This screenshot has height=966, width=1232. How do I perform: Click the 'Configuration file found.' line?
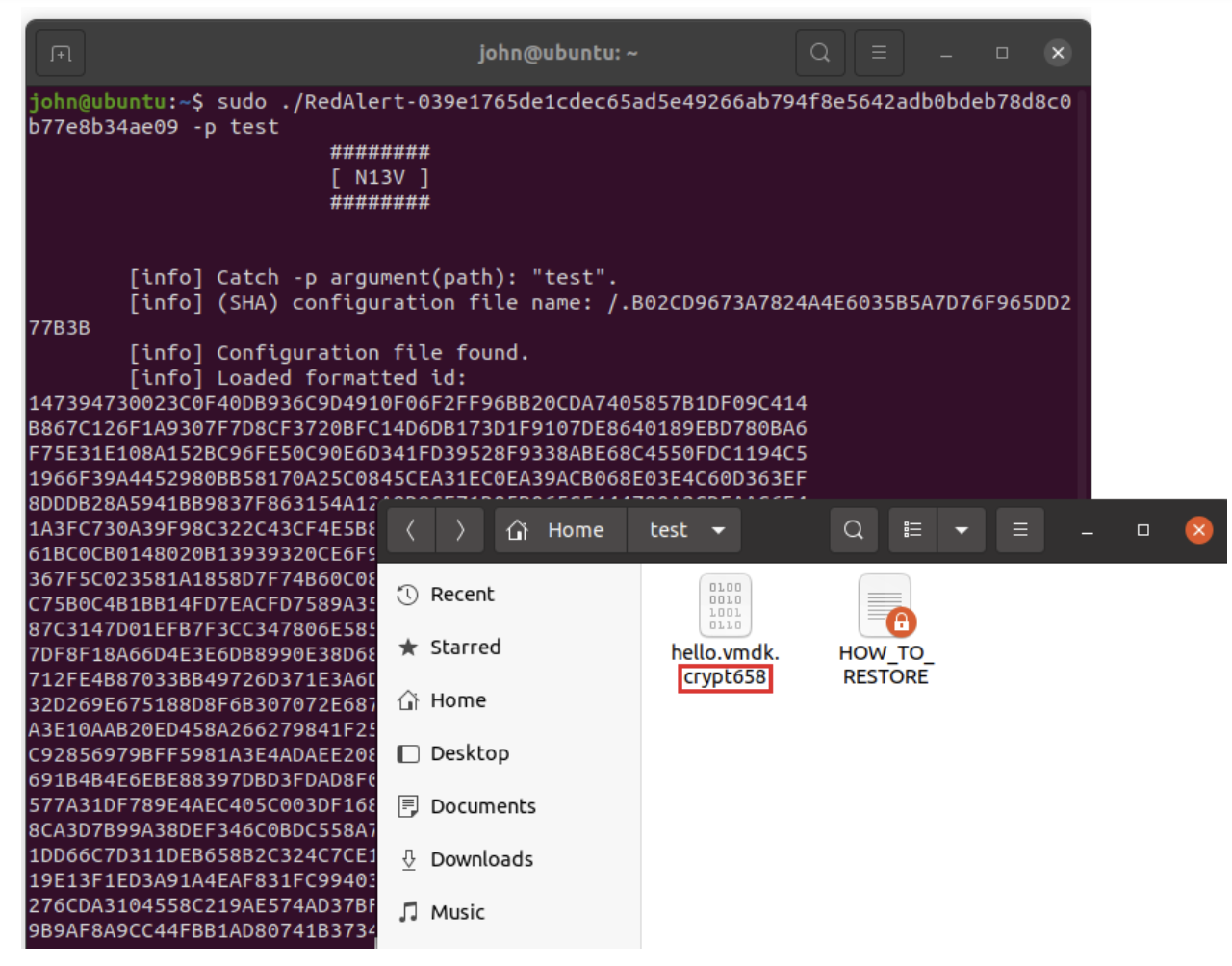click(x=329, y=353)
